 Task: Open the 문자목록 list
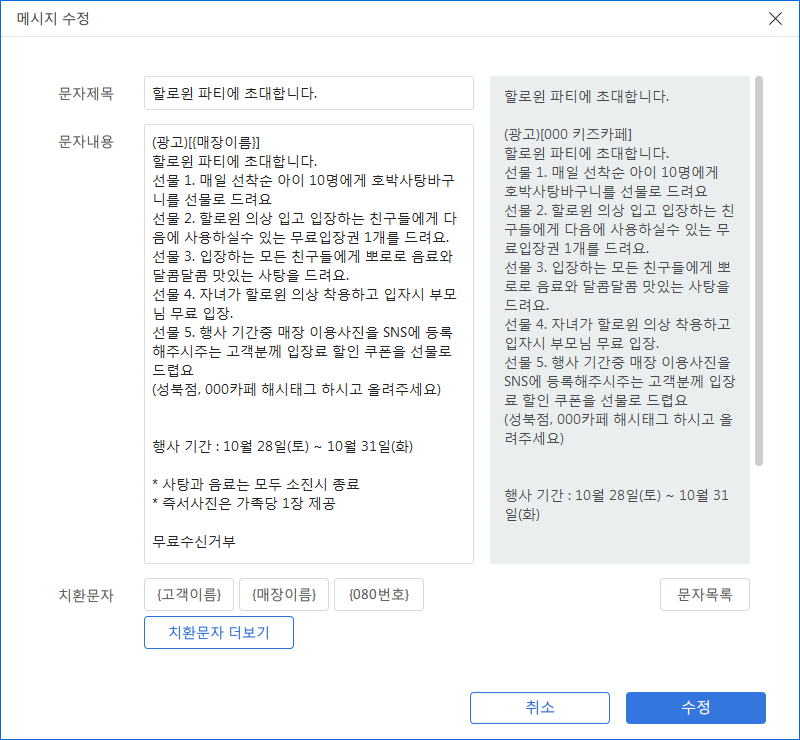point(705,595)
